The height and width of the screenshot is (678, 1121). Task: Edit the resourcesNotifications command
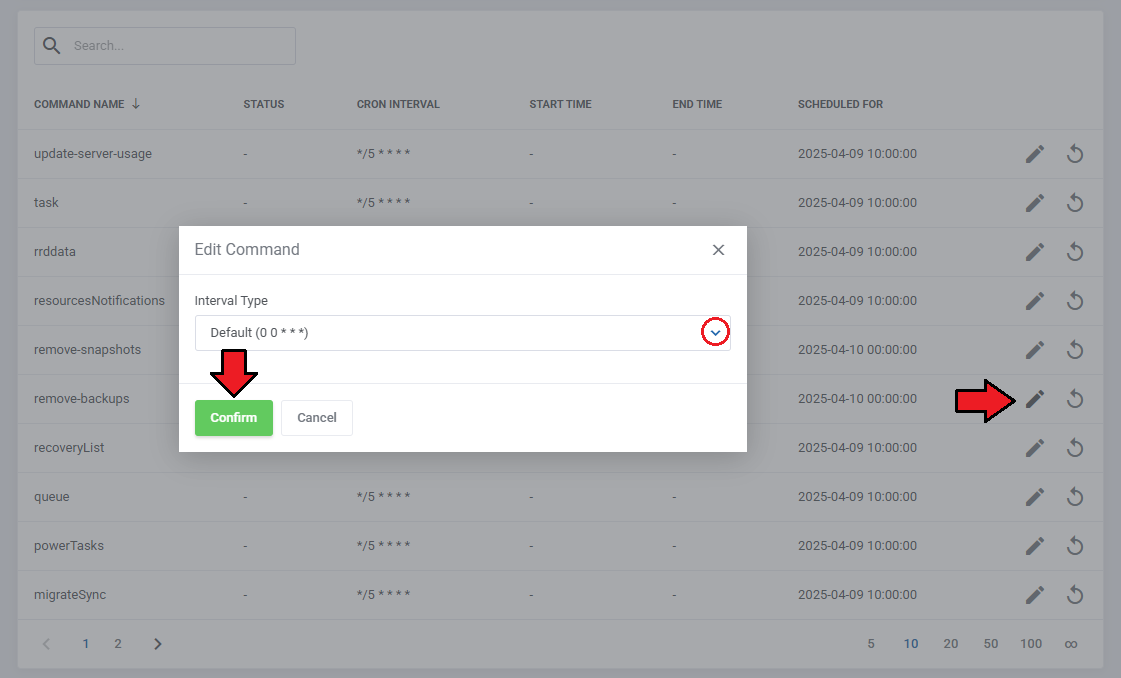(x=1034, y=301)
